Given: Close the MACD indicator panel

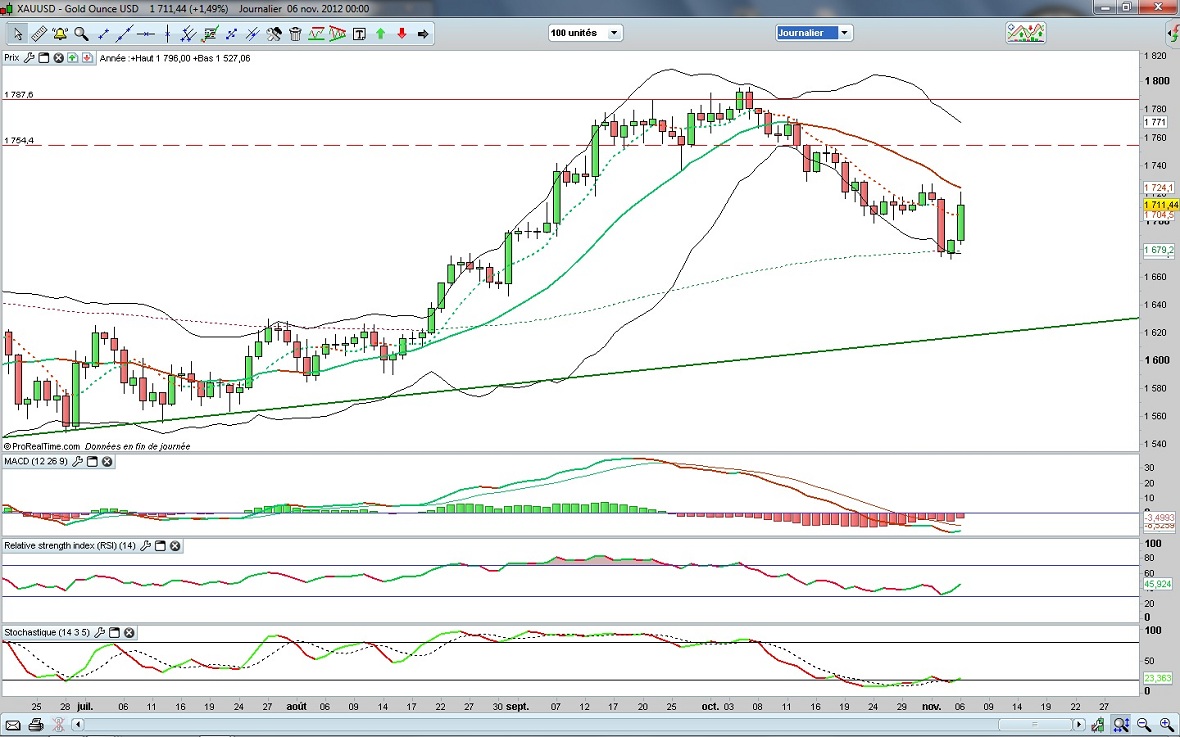Looking at the screenshot, I should click(107, 462).
